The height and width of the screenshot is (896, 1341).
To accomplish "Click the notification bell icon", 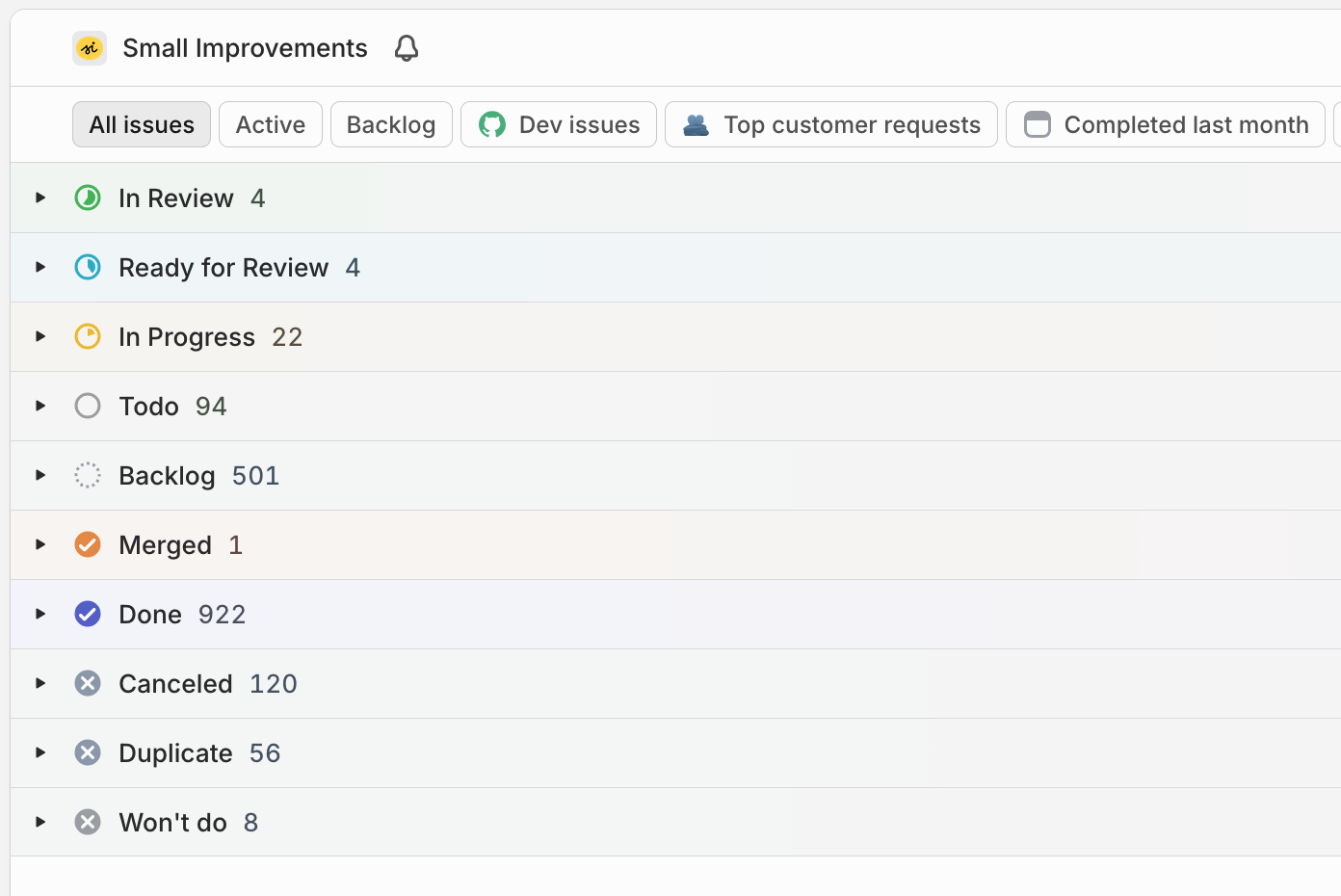I will coord(407,48).
